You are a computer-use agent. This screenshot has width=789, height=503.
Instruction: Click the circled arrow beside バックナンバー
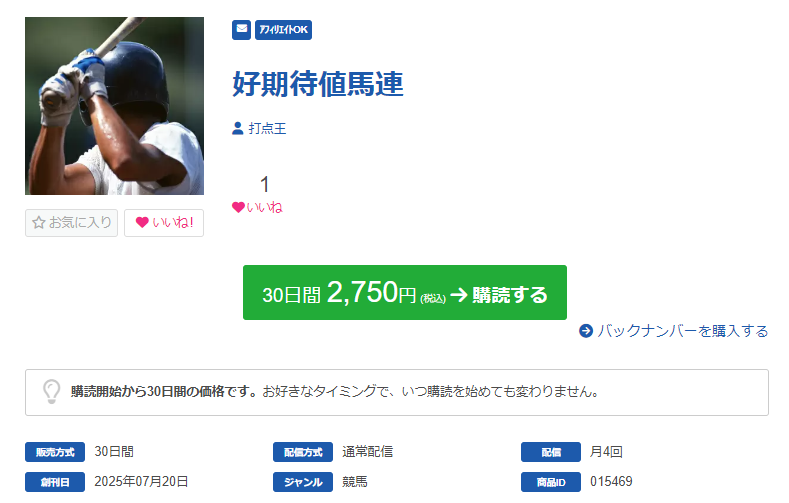coord(586,331)
